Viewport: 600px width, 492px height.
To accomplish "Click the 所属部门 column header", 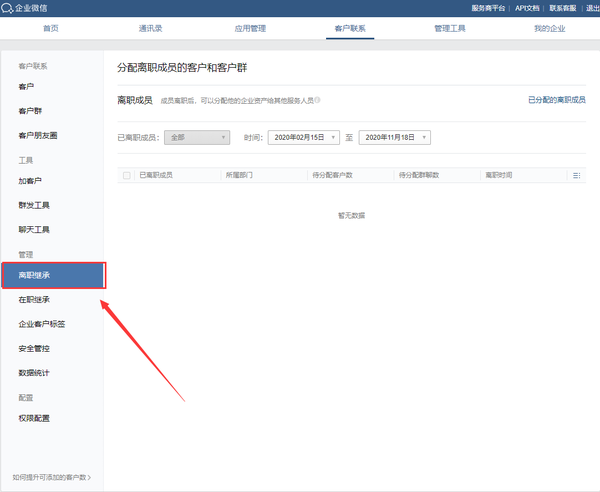I will click(239, 175).
